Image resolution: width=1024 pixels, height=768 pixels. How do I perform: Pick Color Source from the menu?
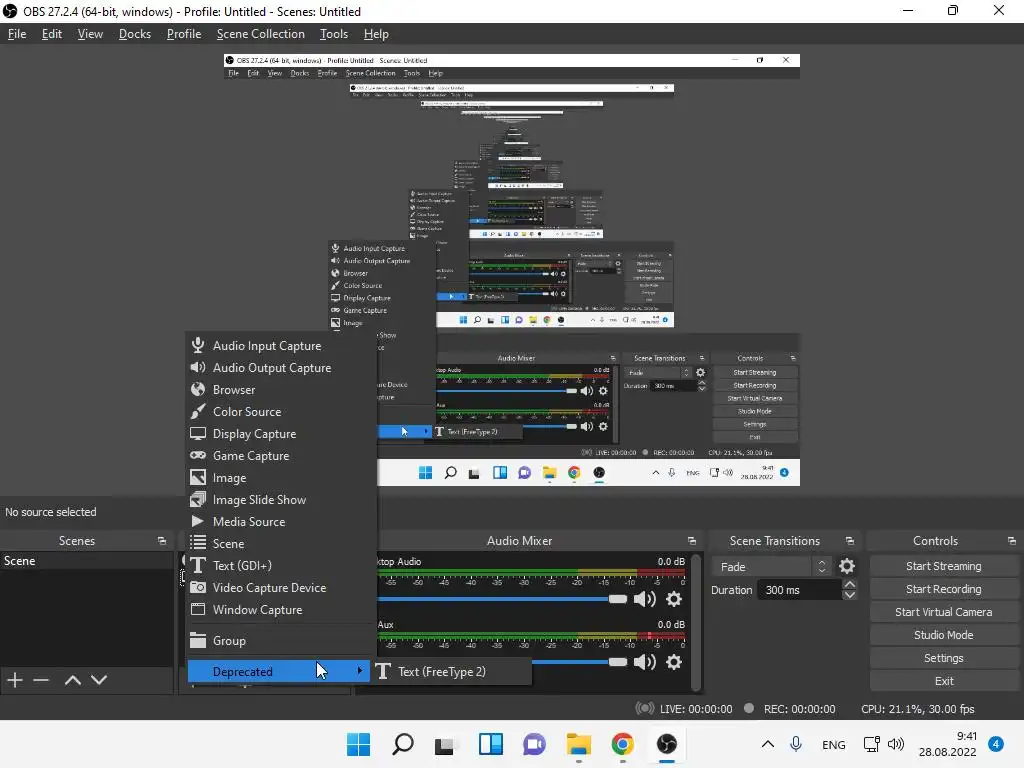[281, 412]
